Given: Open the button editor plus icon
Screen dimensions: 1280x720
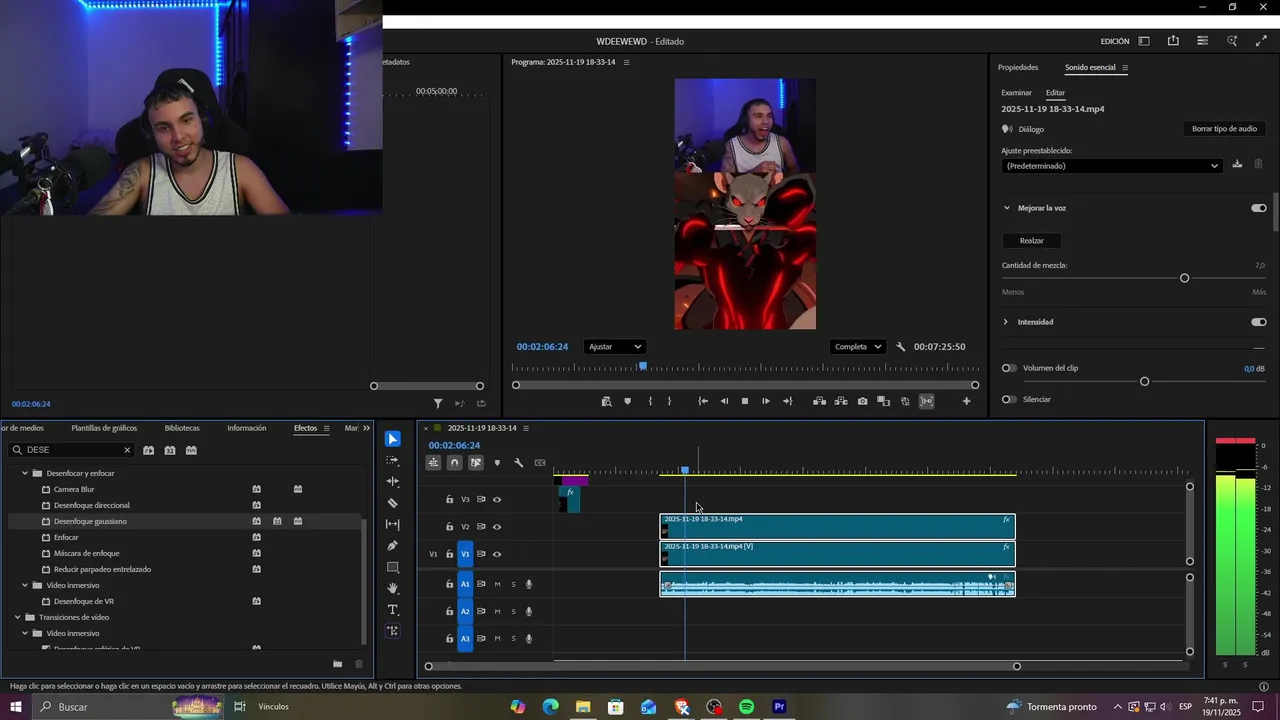Looking at the screenshot, I should [x=966, y=401].
